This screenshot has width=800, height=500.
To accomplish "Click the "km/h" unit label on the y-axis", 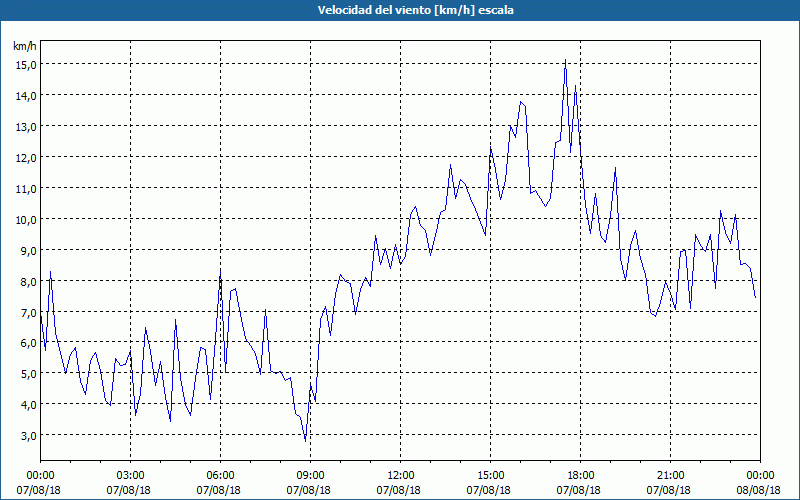I will pyautogui.click(x=25, y=47).
